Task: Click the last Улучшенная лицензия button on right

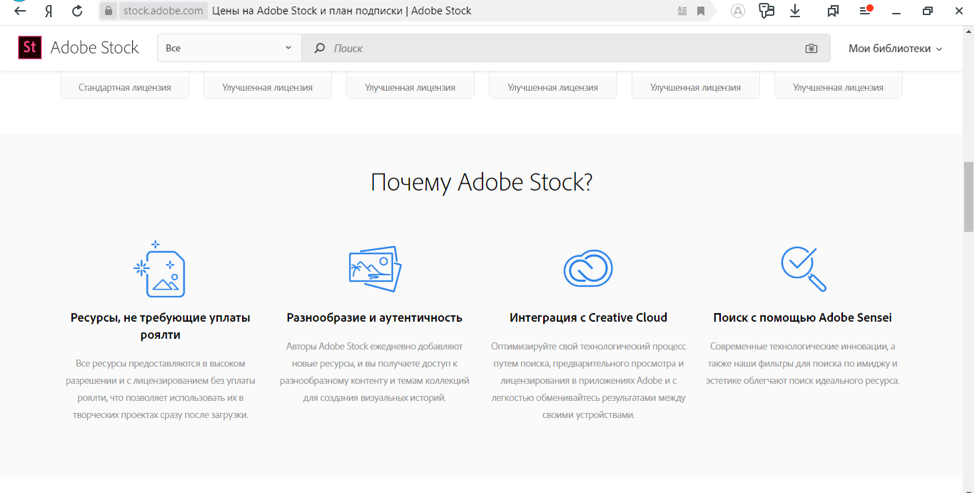Action: coord(838,87)
